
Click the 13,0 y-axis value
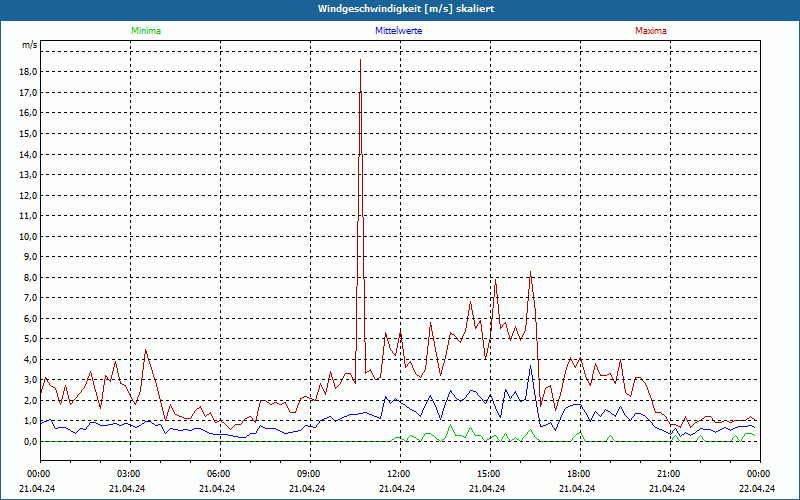(x=28, y=174)
